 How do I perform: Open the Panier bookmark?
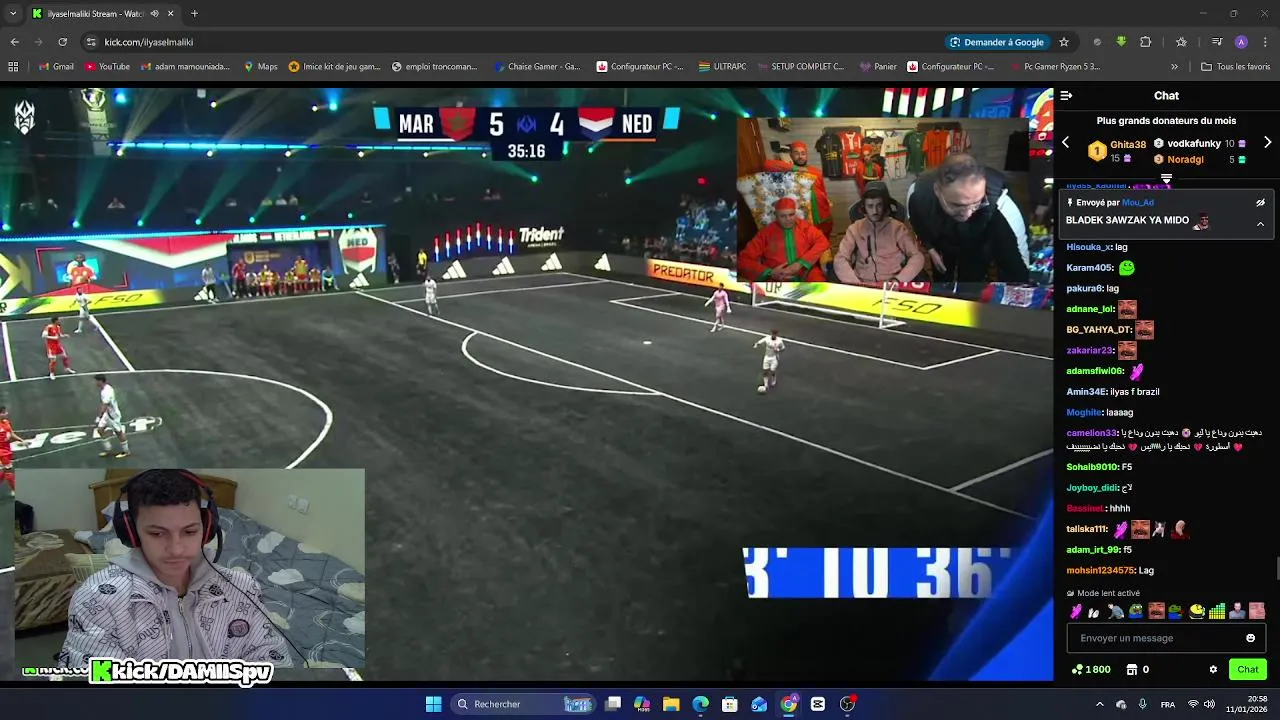point(878,67)
